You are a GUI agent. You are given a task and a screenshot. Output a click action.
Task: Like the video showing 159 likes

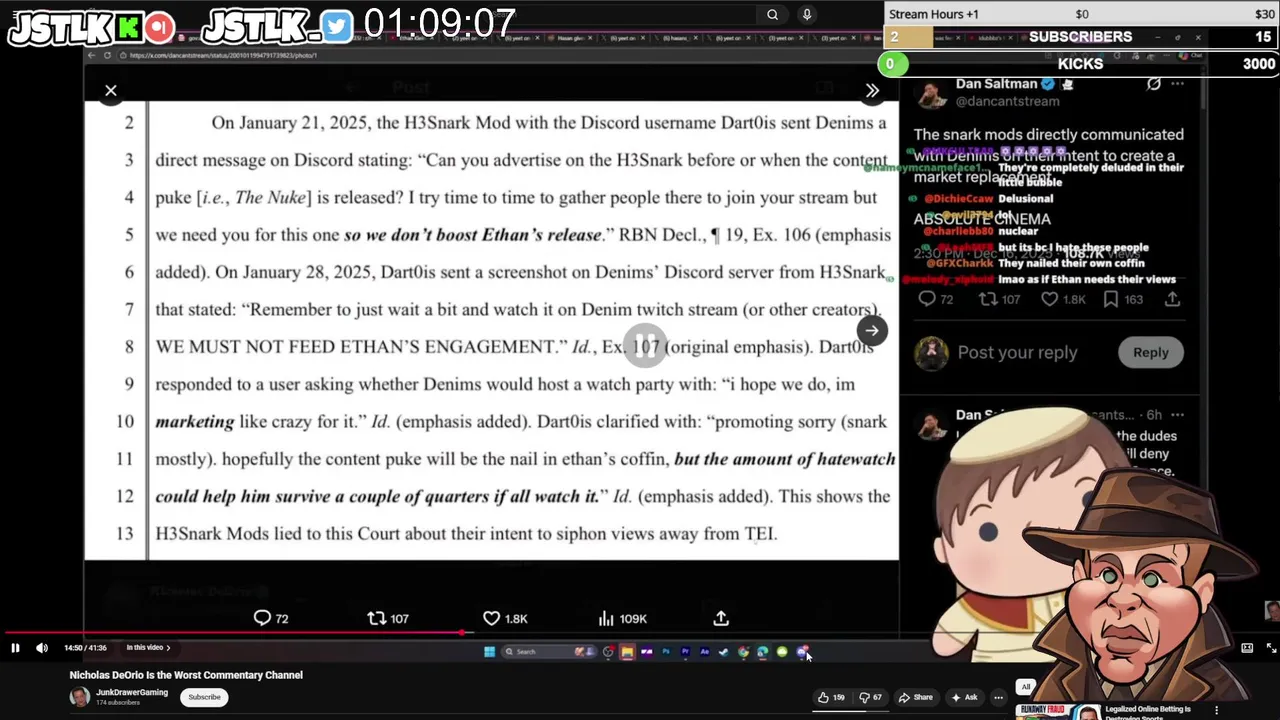[x=831, y=697]
